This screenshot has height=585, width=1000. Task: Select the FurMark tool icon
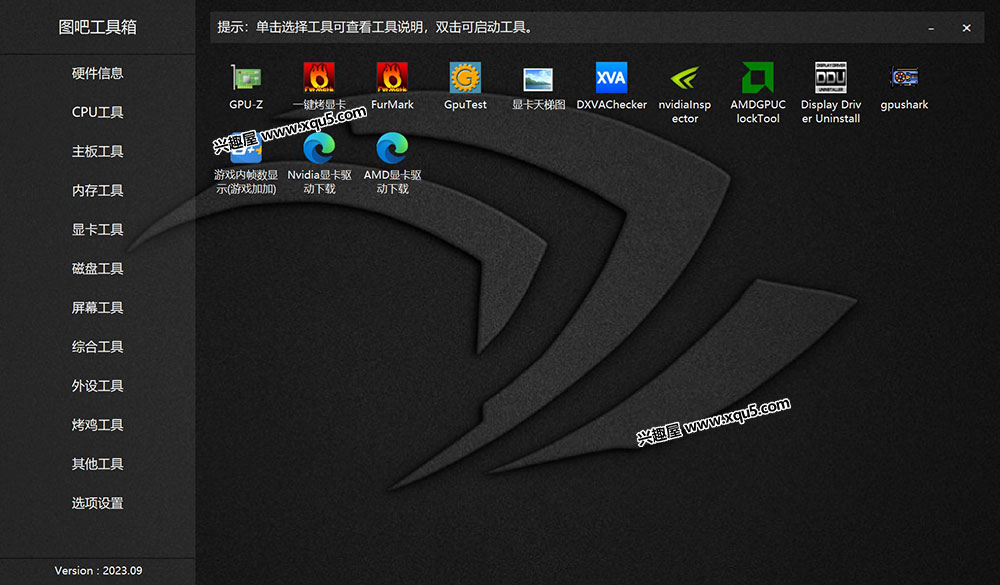[x=392, y=78]
